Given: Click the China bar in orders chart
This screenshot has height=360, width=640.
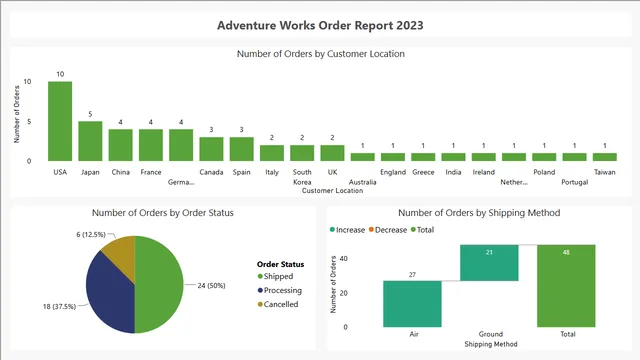Looking at the screenshot, I should pyautogui.click(x=120, y=145).
